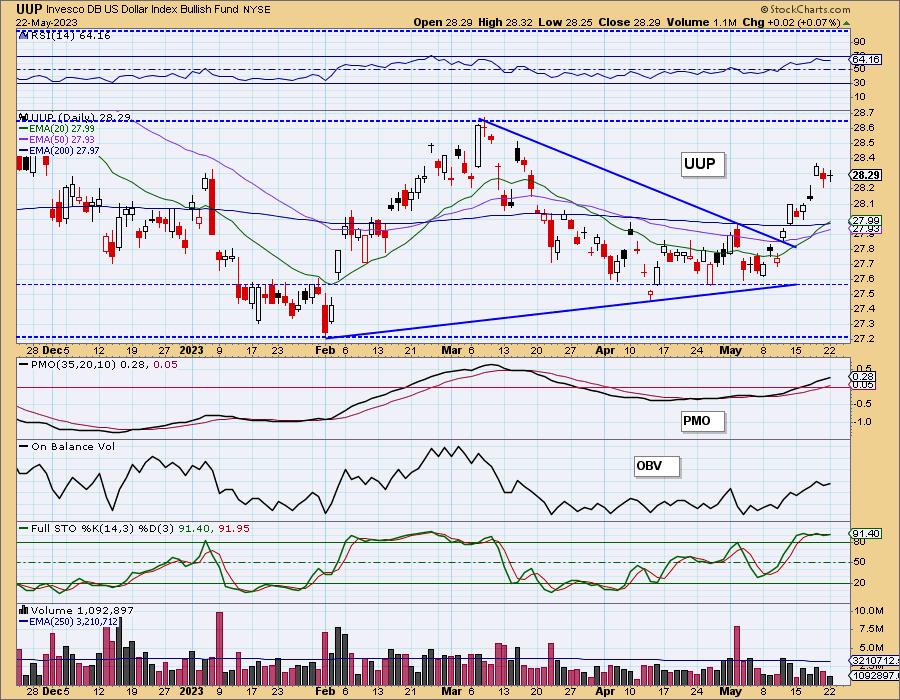Select the Volume 1,092,897 legend label

(x=82, y=610)
